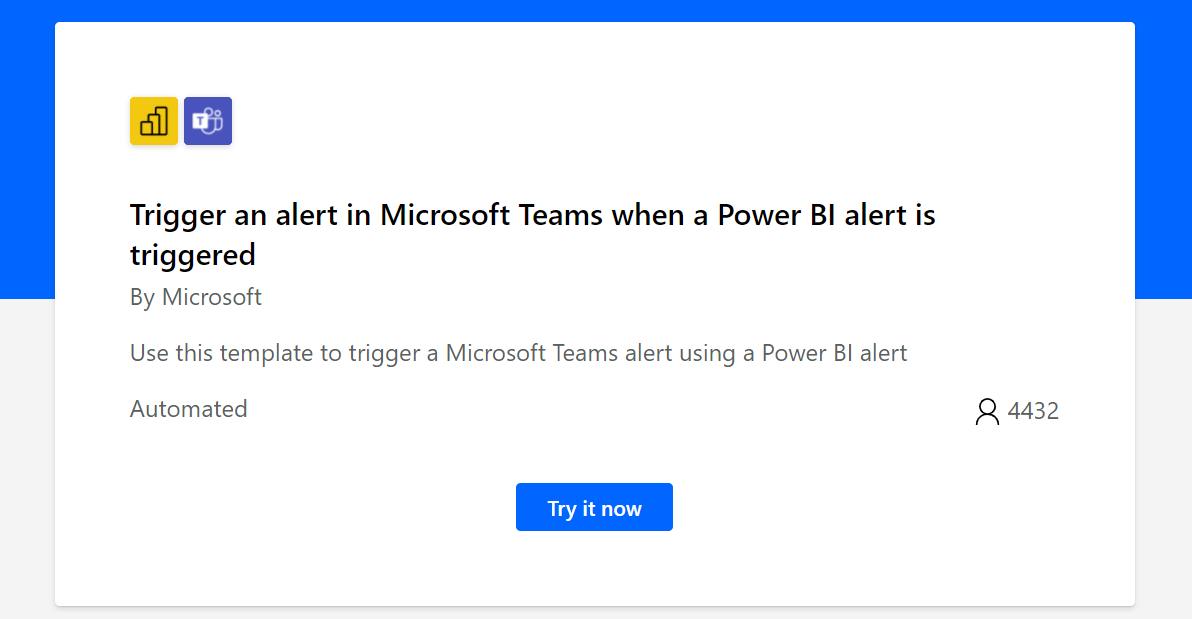Click "Microsoft Teams" in the title heading
1192x619 pixels.
coord(492,215)
